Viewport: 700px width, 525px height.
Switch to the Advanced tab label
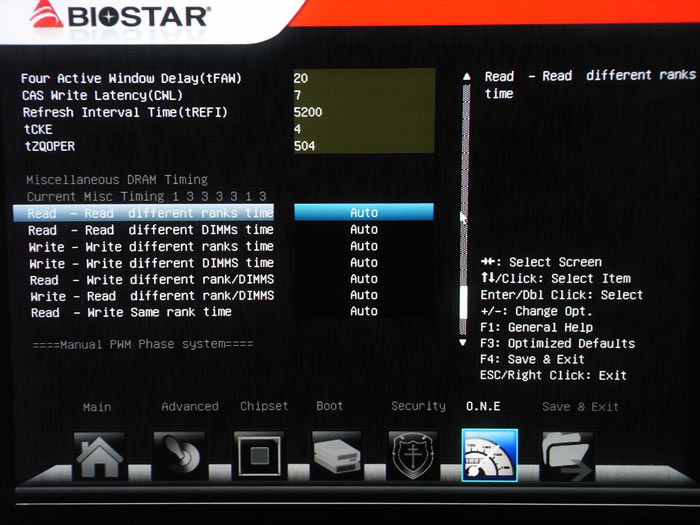point(189,406)
